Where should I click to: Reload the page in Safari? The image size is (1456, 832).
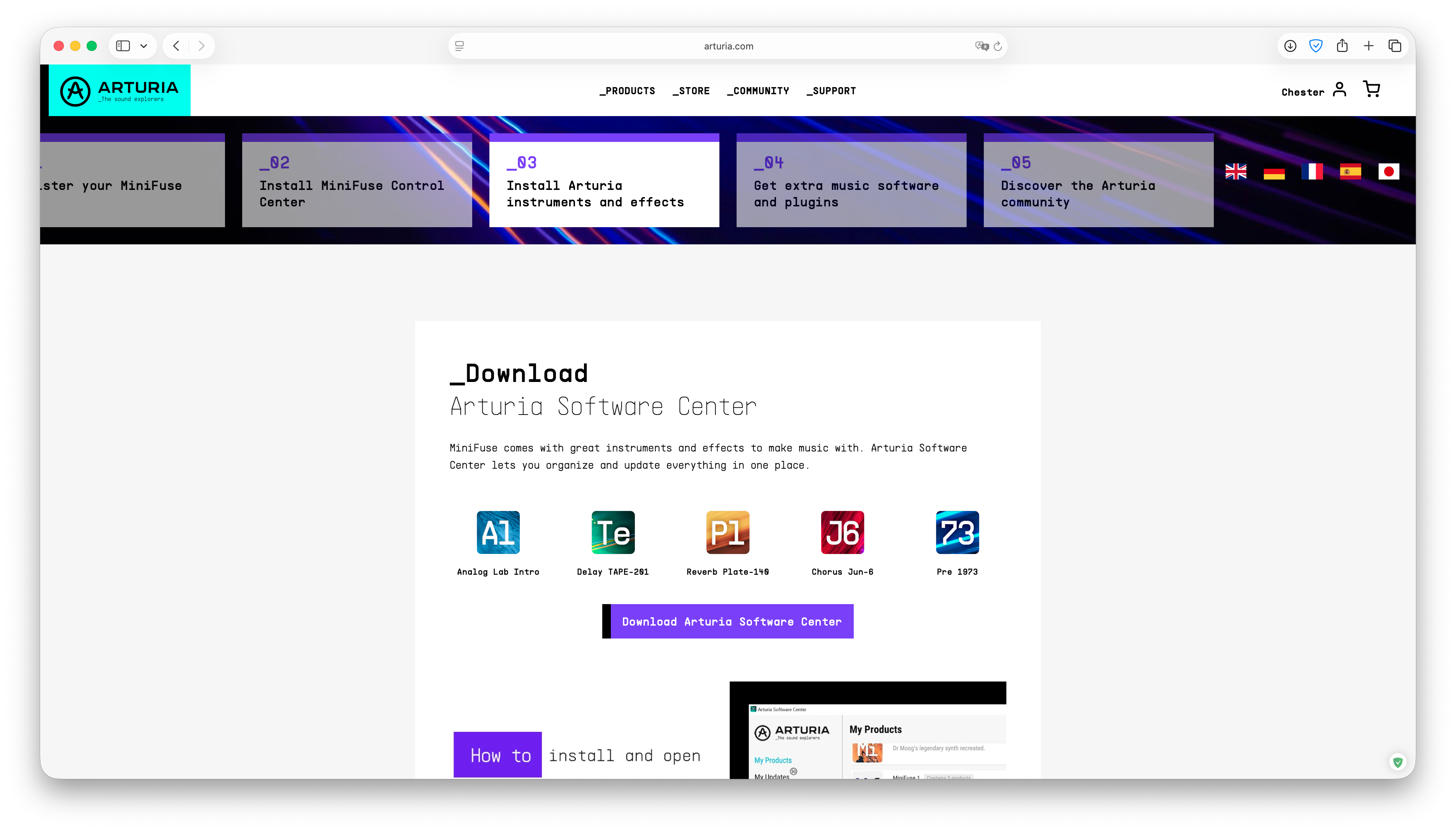click(998, 46)
